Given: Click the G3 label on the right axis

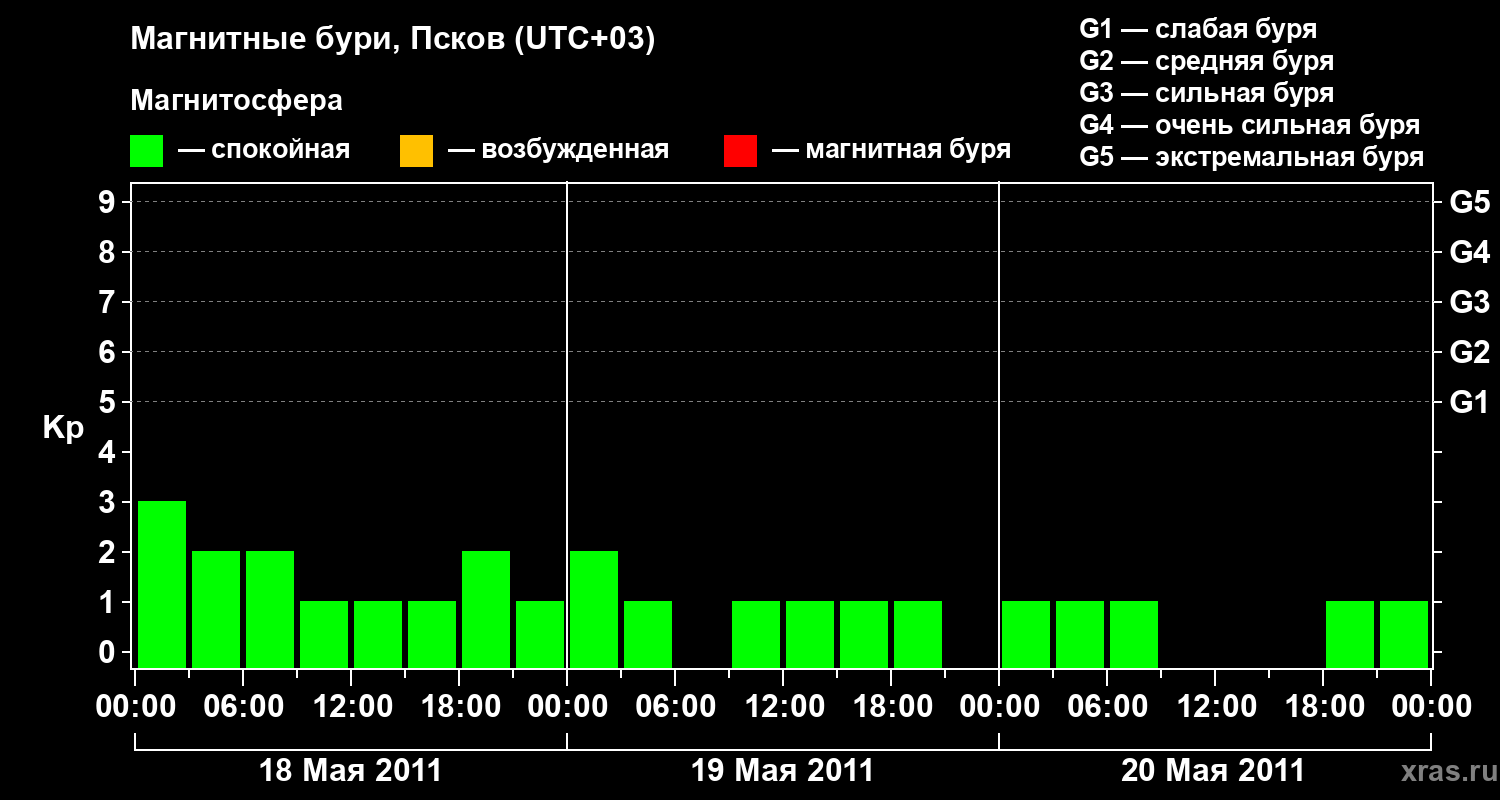Looking at the screenshot, I should coord(1470,302).
